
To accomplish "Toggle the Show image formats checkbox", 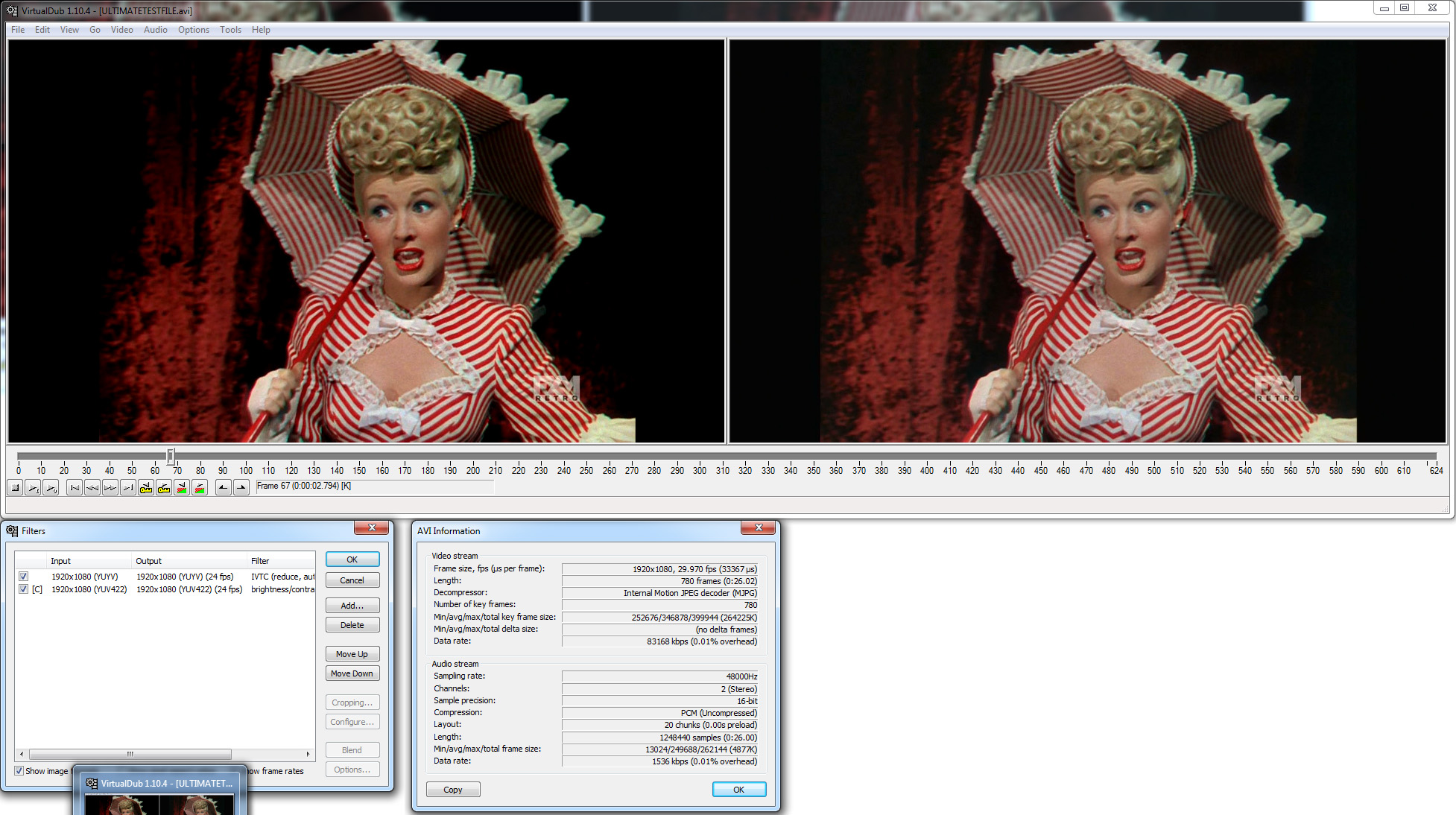I will 19,771.
